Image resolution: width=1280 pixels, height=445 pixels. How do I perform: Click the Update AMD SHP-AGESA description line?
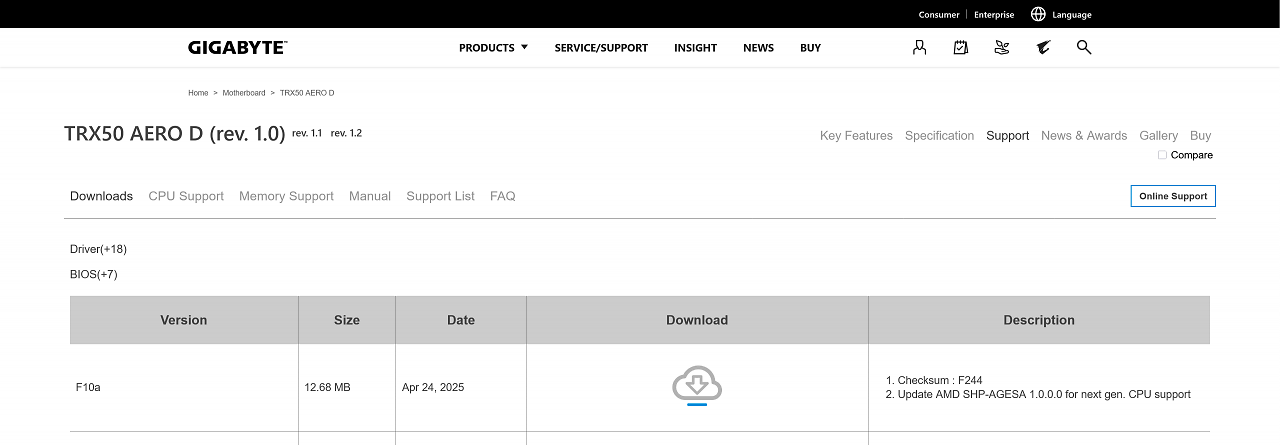[1044, 394]
